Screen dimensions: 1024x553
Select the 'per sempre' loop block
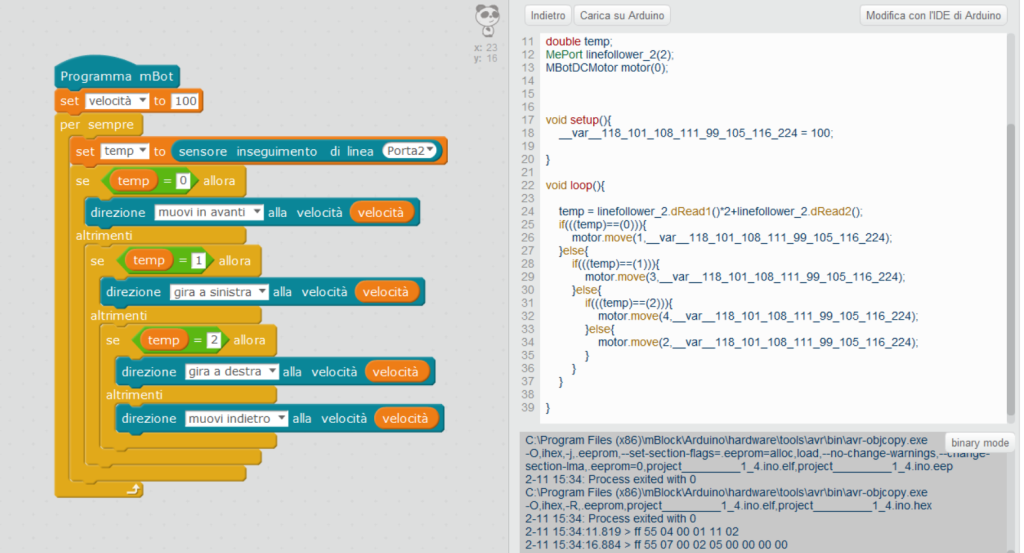click(x=98, y=124)
